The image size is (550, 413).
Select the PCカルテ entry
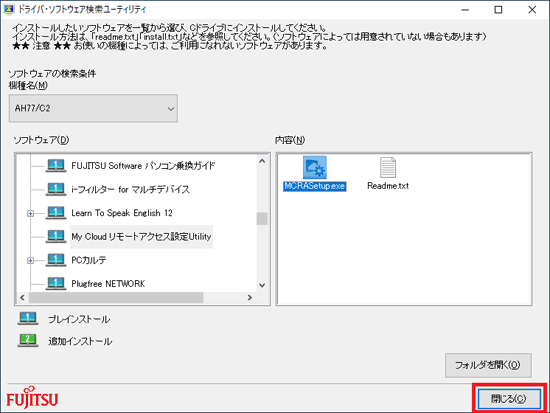pos(89,260)
